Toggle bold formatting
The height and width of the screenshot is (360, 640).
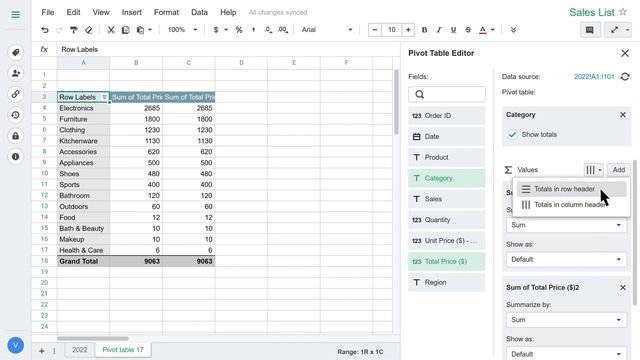coord(424,30)
